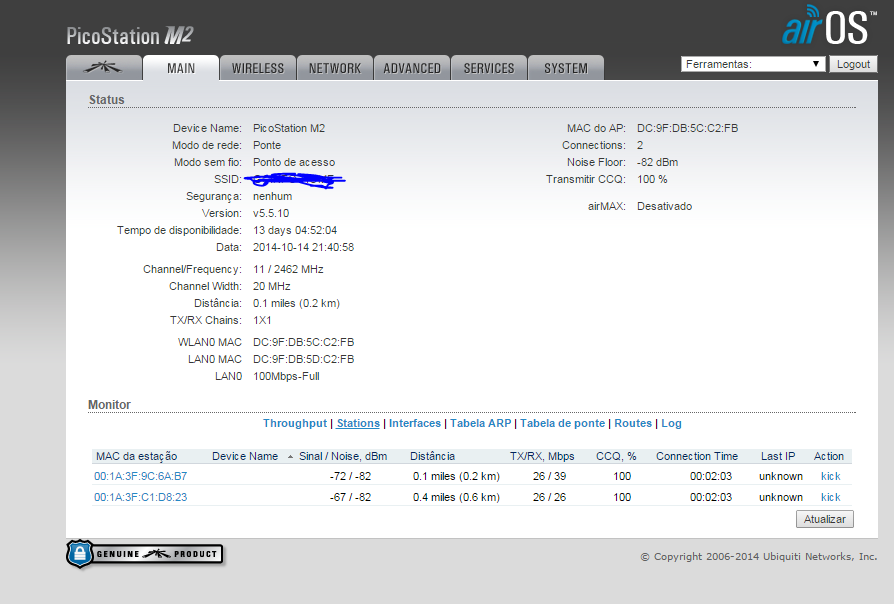Click the Genuine Product badge
894x604 pixels.
point(145,554)
